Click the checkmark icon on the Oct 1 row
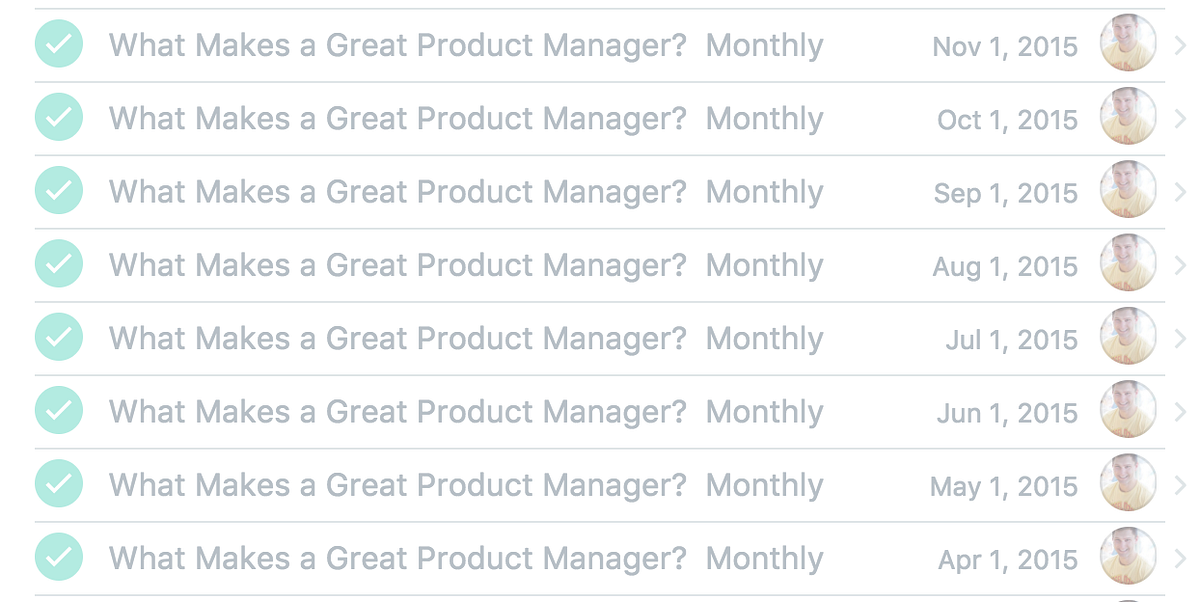Image resolution: width=1200 pixels, height=602 pixels. (x=58, y=118)
